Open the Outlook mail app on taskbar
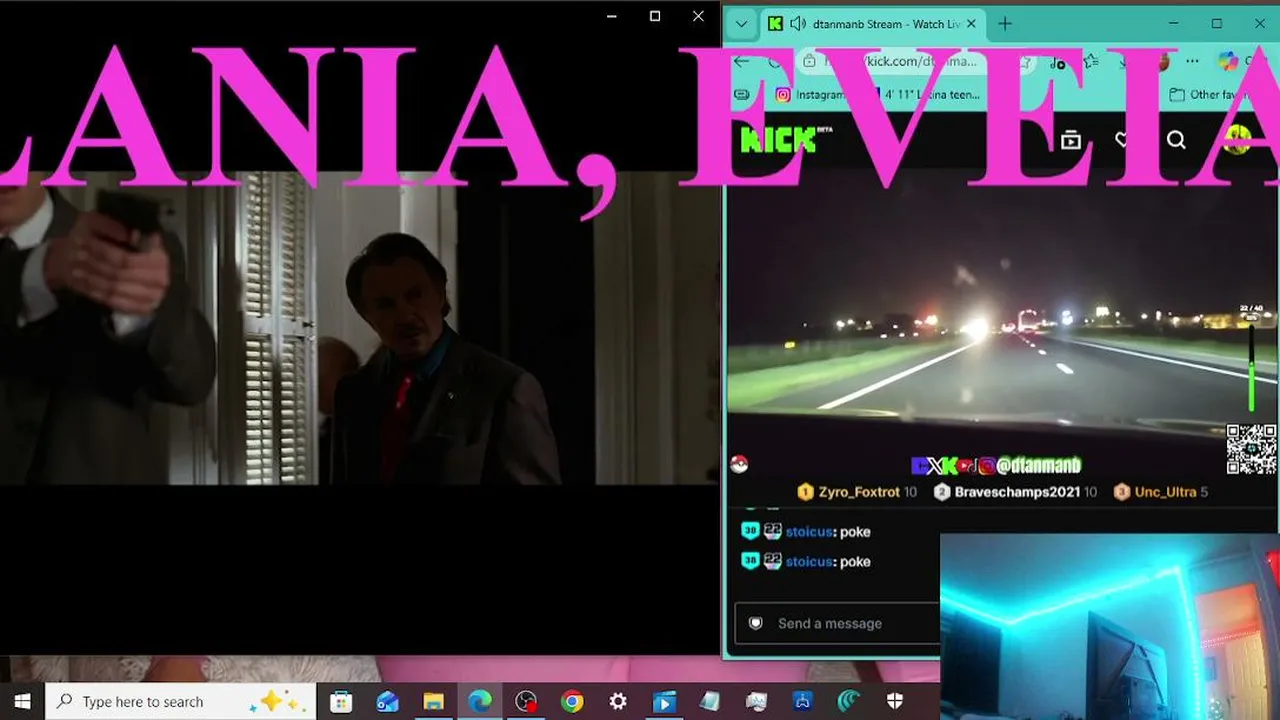The image size is (1280, 720). point(387,702)
